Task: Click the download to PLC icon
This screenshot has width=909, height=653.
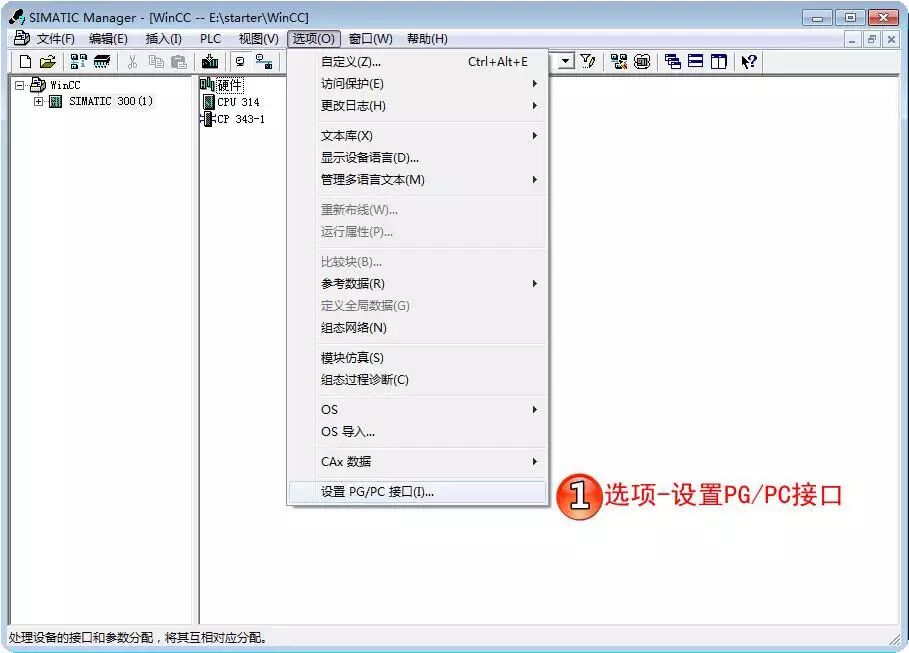Action: point(210,61)
